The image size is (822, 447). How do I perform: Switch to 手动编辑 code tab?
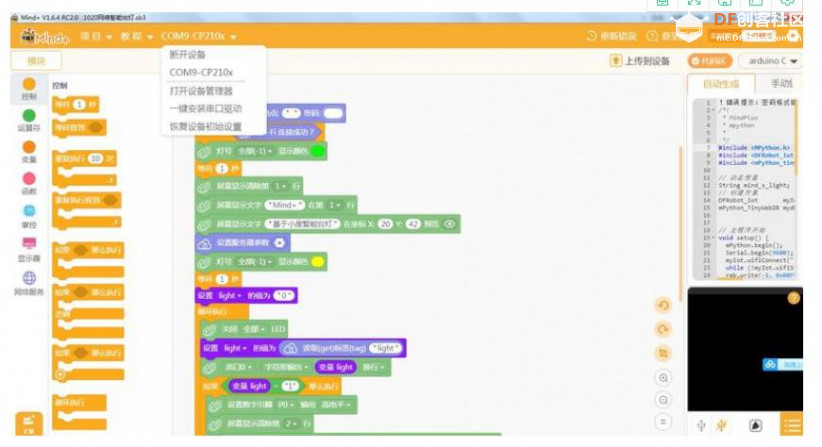pos(781,83)
